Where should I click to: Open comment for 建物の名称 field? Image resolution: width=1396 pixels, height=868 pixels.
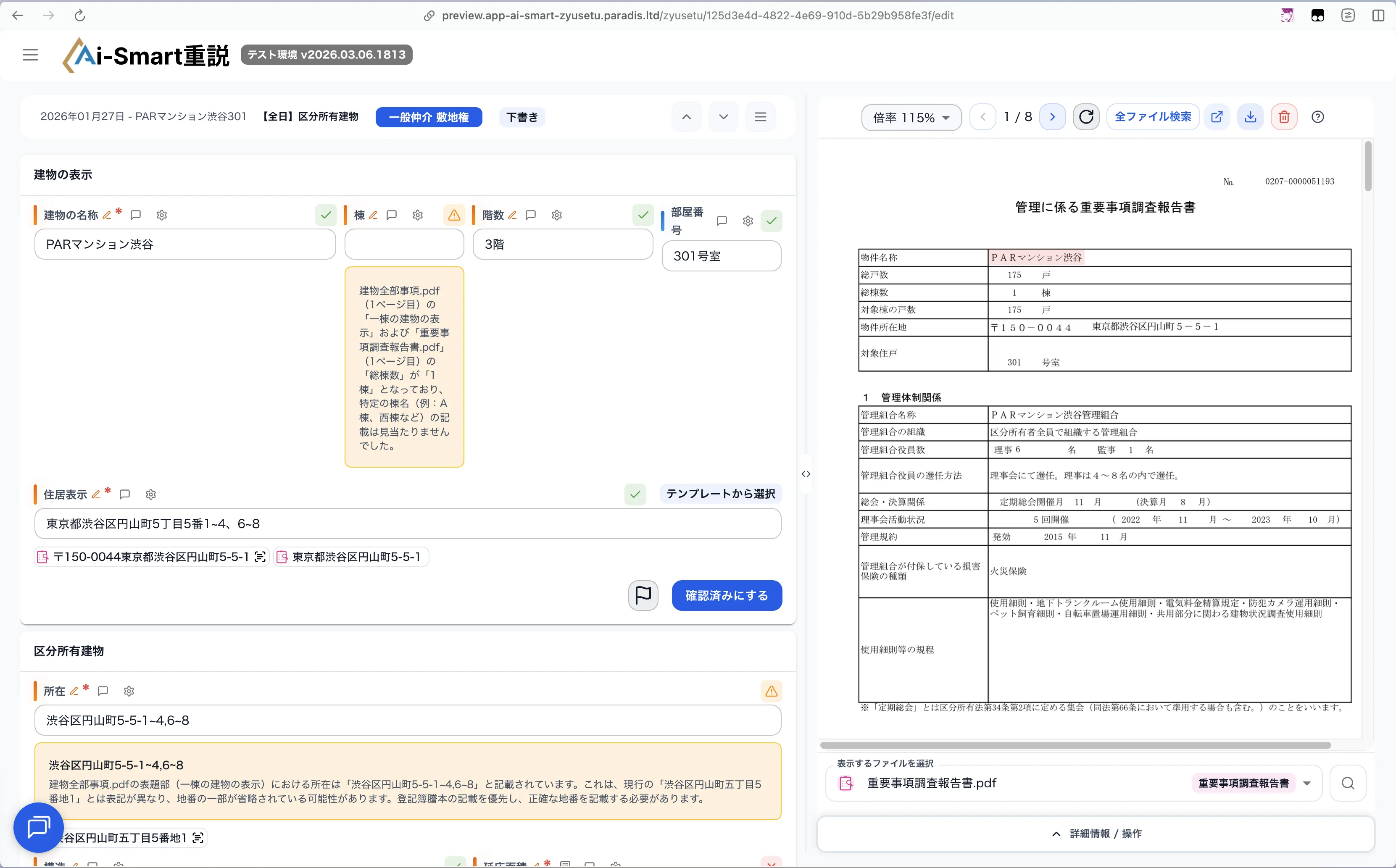[135, 215]
